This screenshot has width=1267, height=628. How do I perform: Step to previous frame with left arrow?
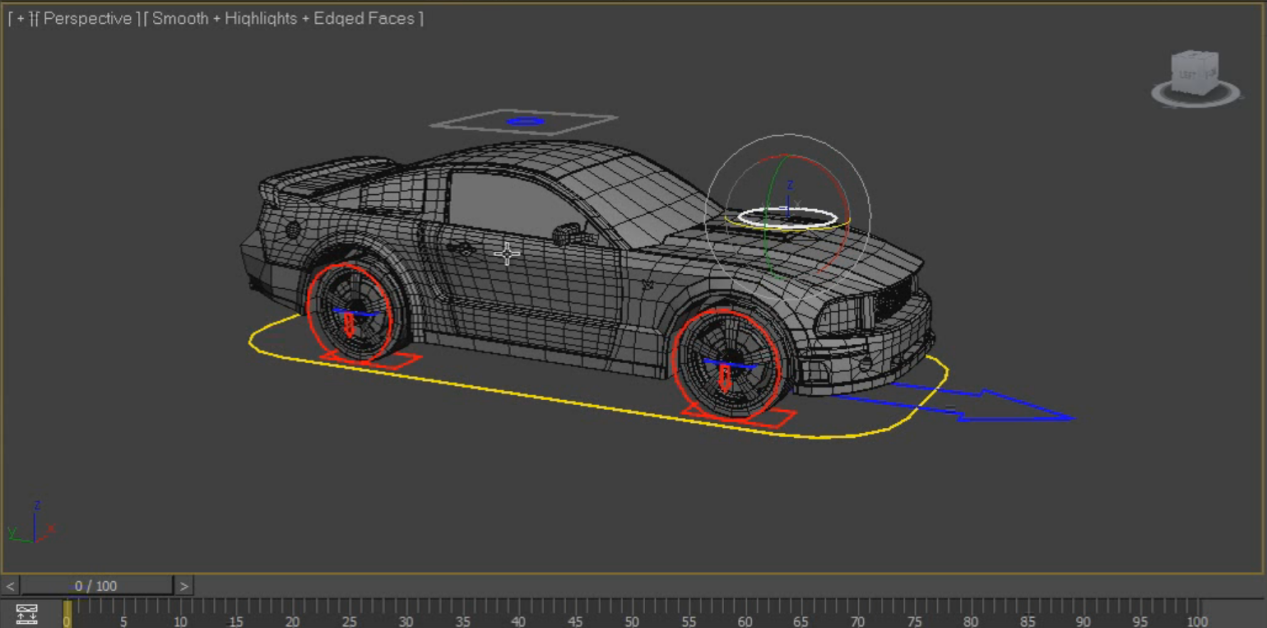(10, 586)
